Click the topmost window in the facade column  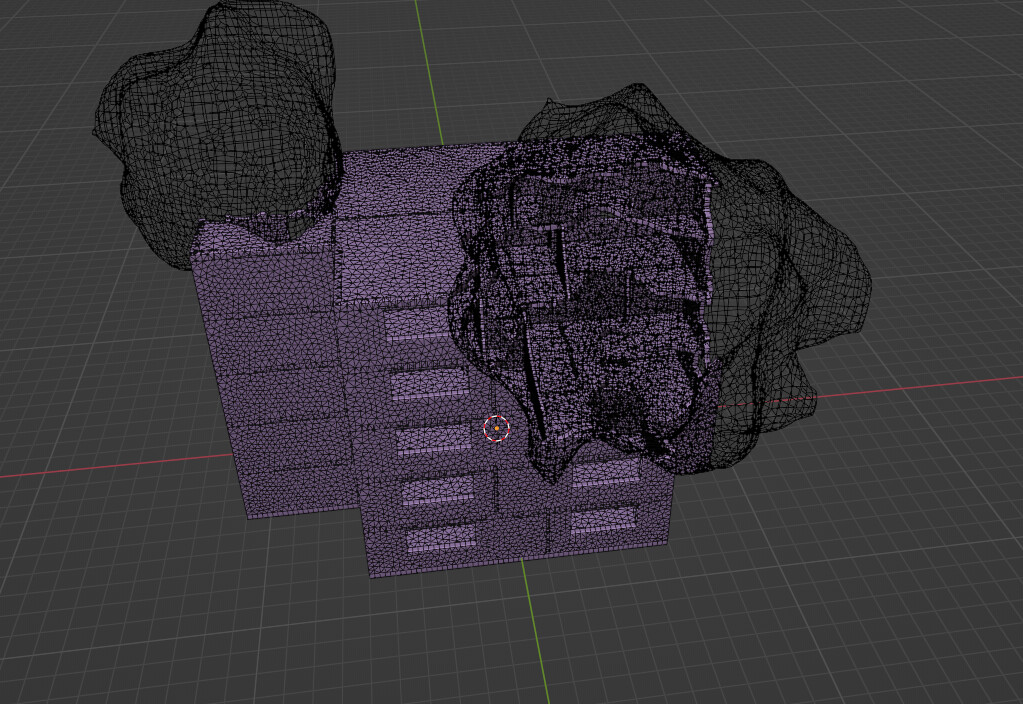pyautogui.click(x=418, y=324)
